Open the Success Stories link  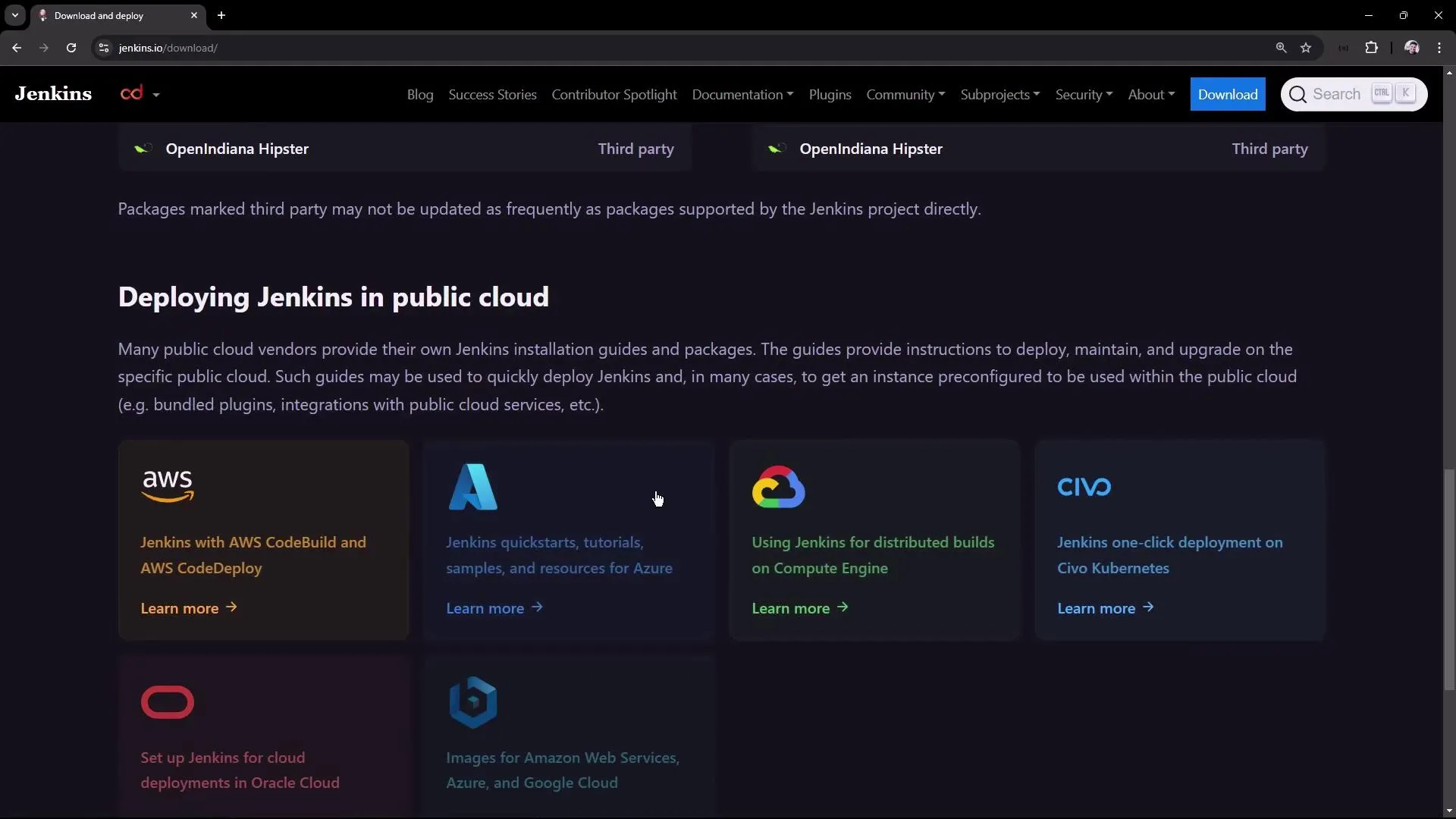click(492, 94)
